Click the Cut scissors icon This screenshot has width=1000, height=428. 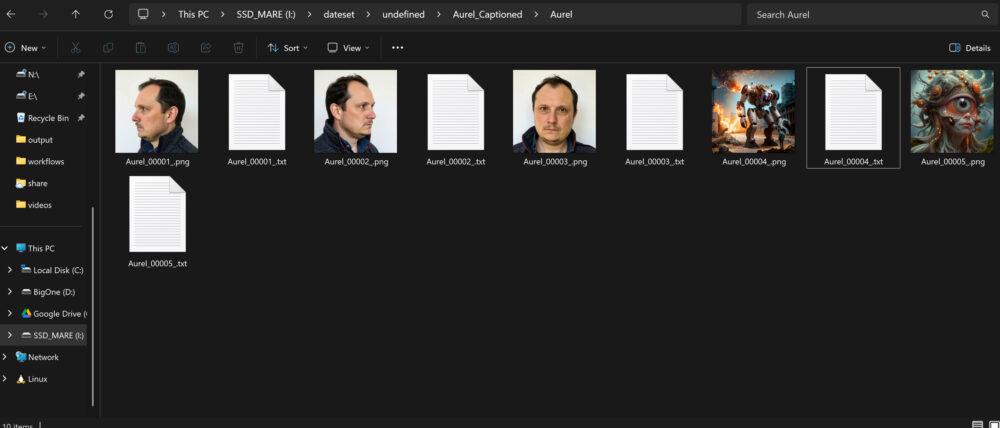click(x=75, y=48)
